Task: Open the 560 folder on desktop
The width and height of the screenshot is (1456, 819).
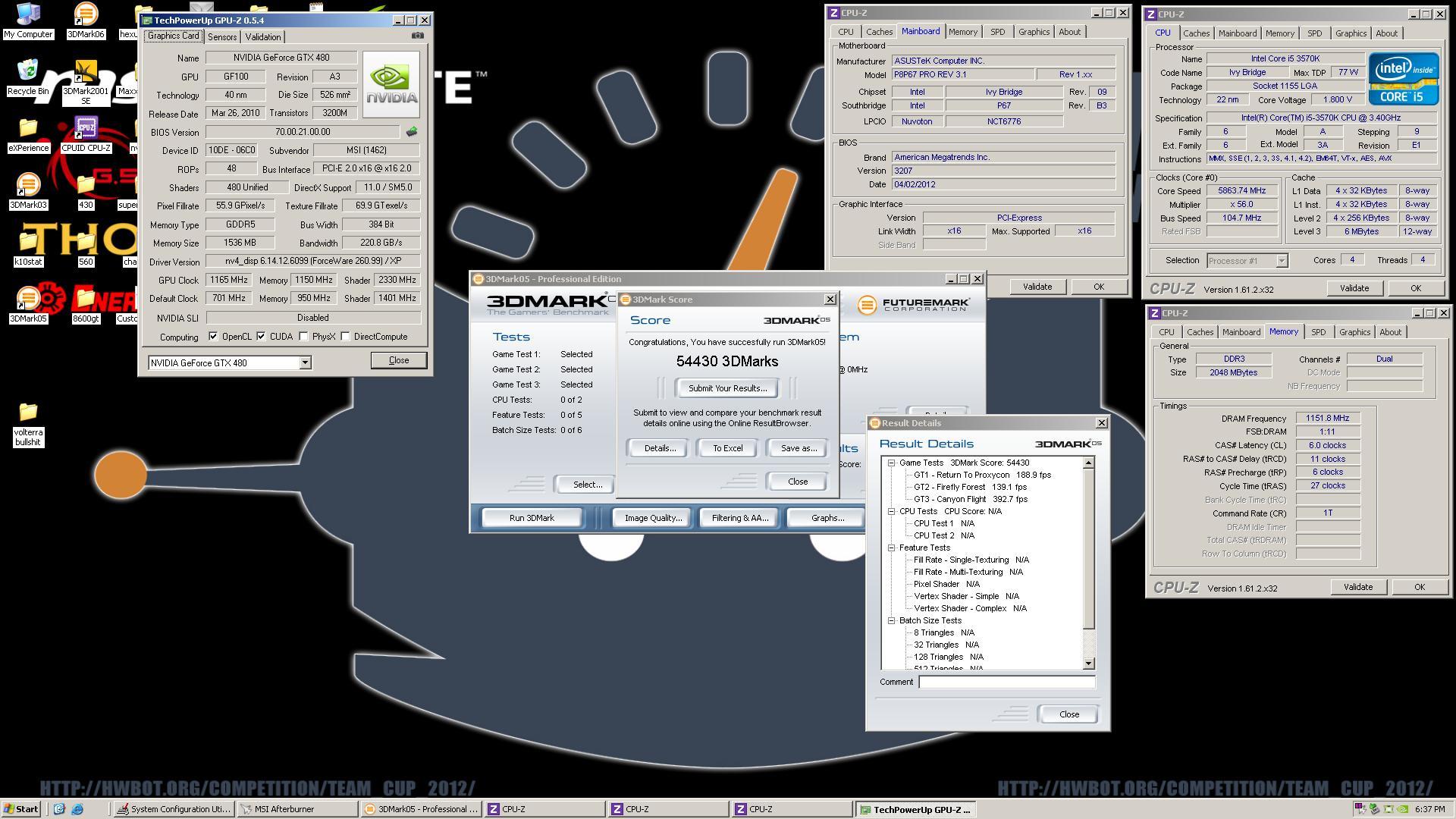Action: pyautogui.click(x=86, y=248)
